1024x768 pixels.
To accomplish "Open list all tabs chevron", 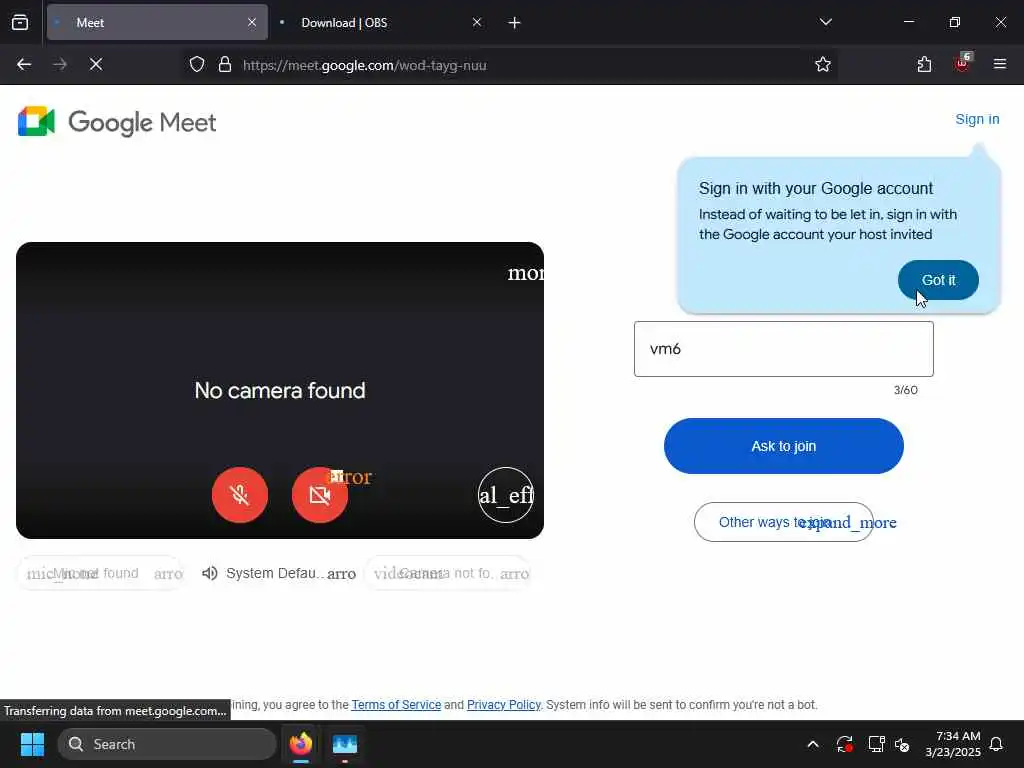I will pos(825,22).
